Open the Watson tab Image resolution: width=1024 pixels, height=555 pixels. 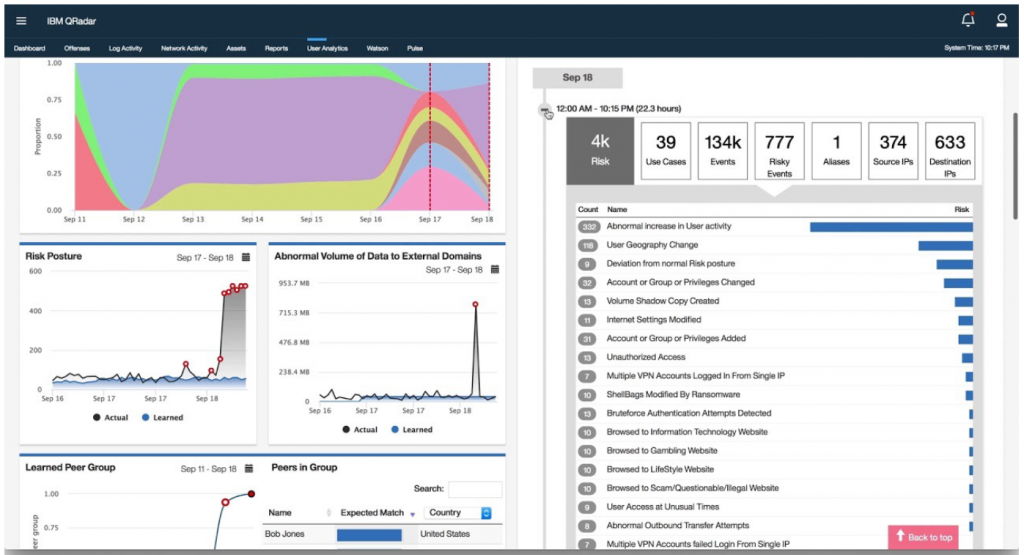pos(377,48)
